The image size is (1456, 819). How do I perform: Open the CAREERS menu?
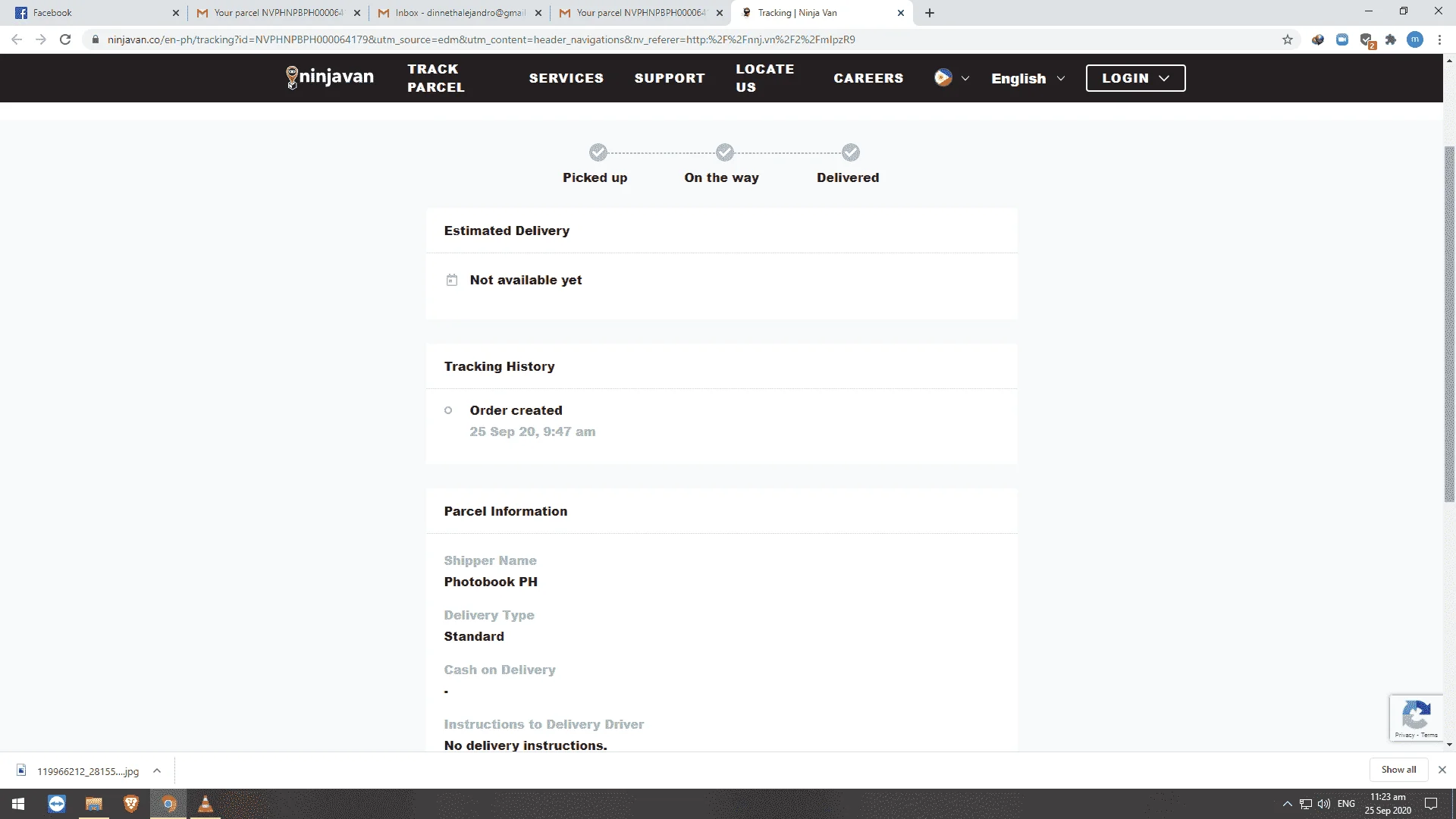click(x=868, y=78)
